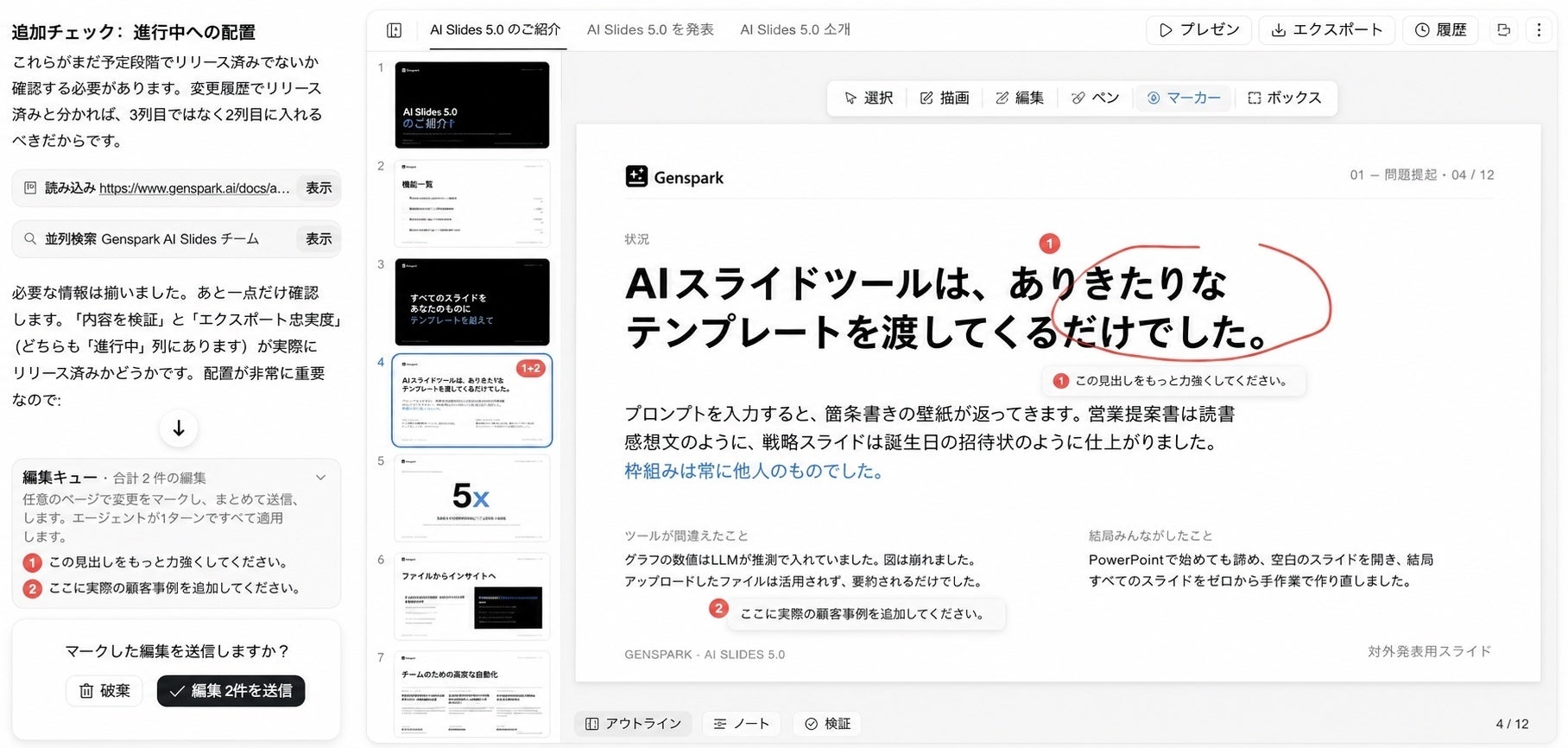Open the アウトライン outline view

pos(633,724)
